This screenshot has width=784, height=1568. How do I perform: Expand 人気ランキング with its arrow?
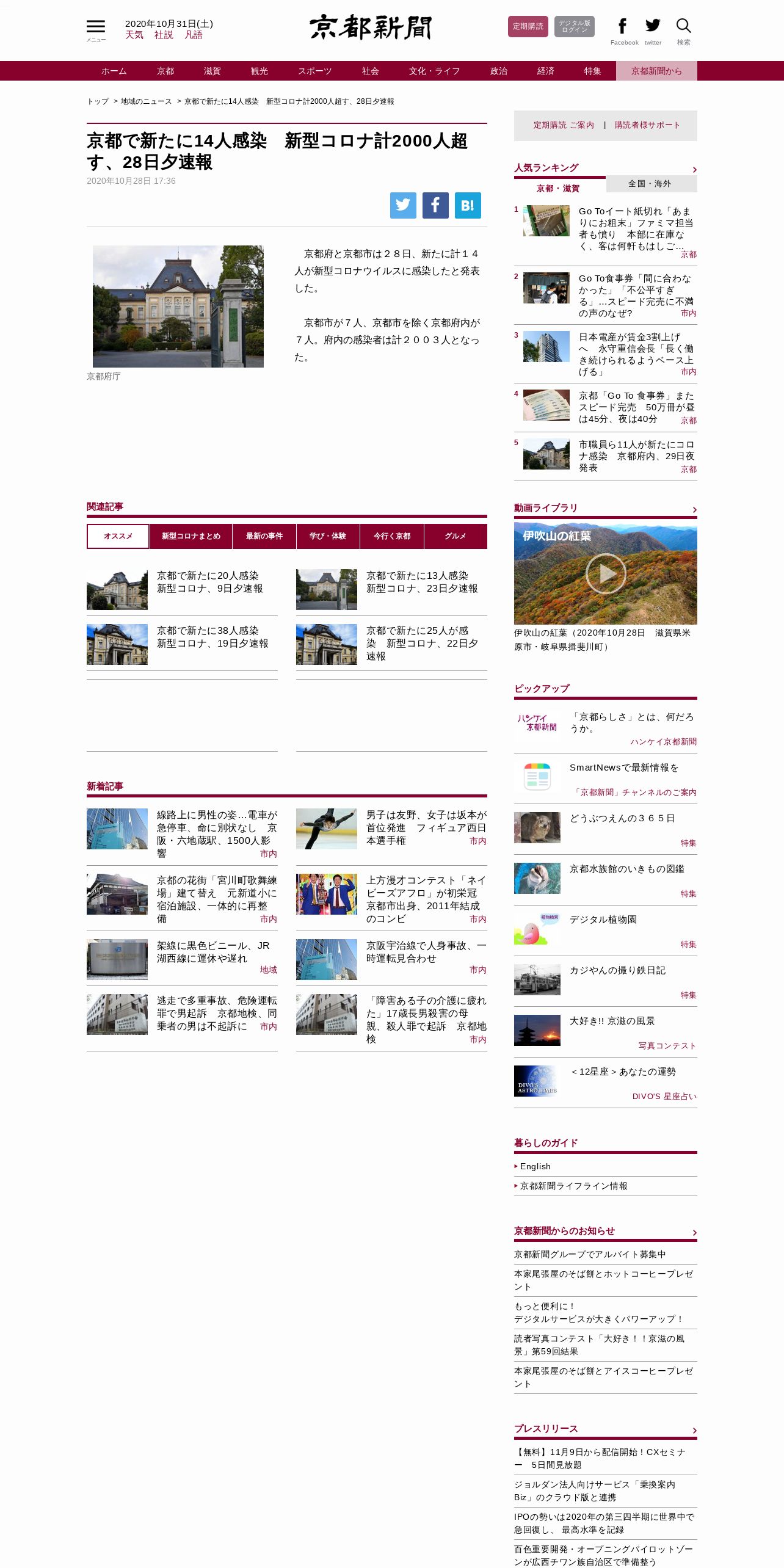point(694,170)
